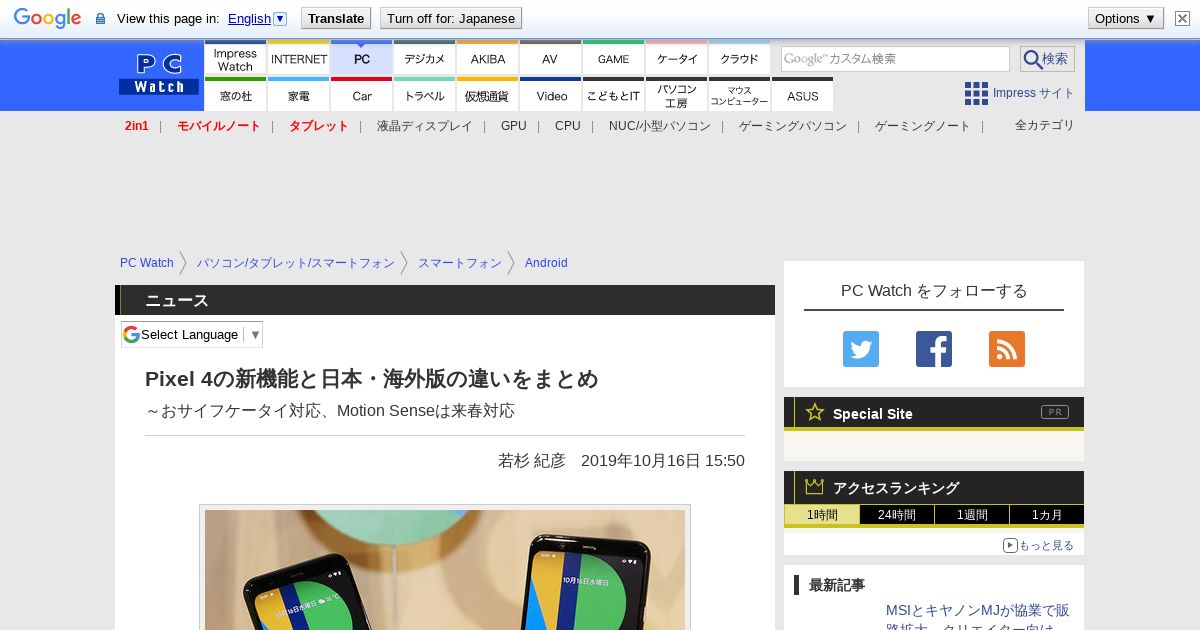Click the Impress サイト link
The image size is (1200, 630).
(1033, 93)
